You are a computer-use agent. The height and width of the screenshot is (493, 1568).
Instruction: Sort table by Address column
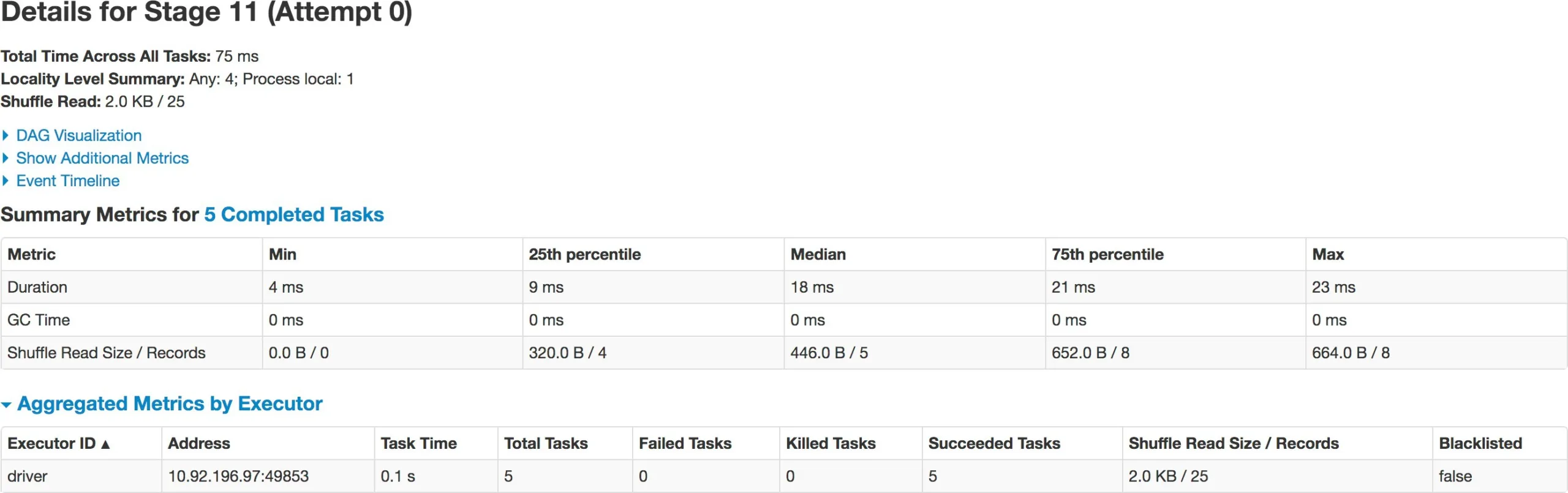pos(199,443)
